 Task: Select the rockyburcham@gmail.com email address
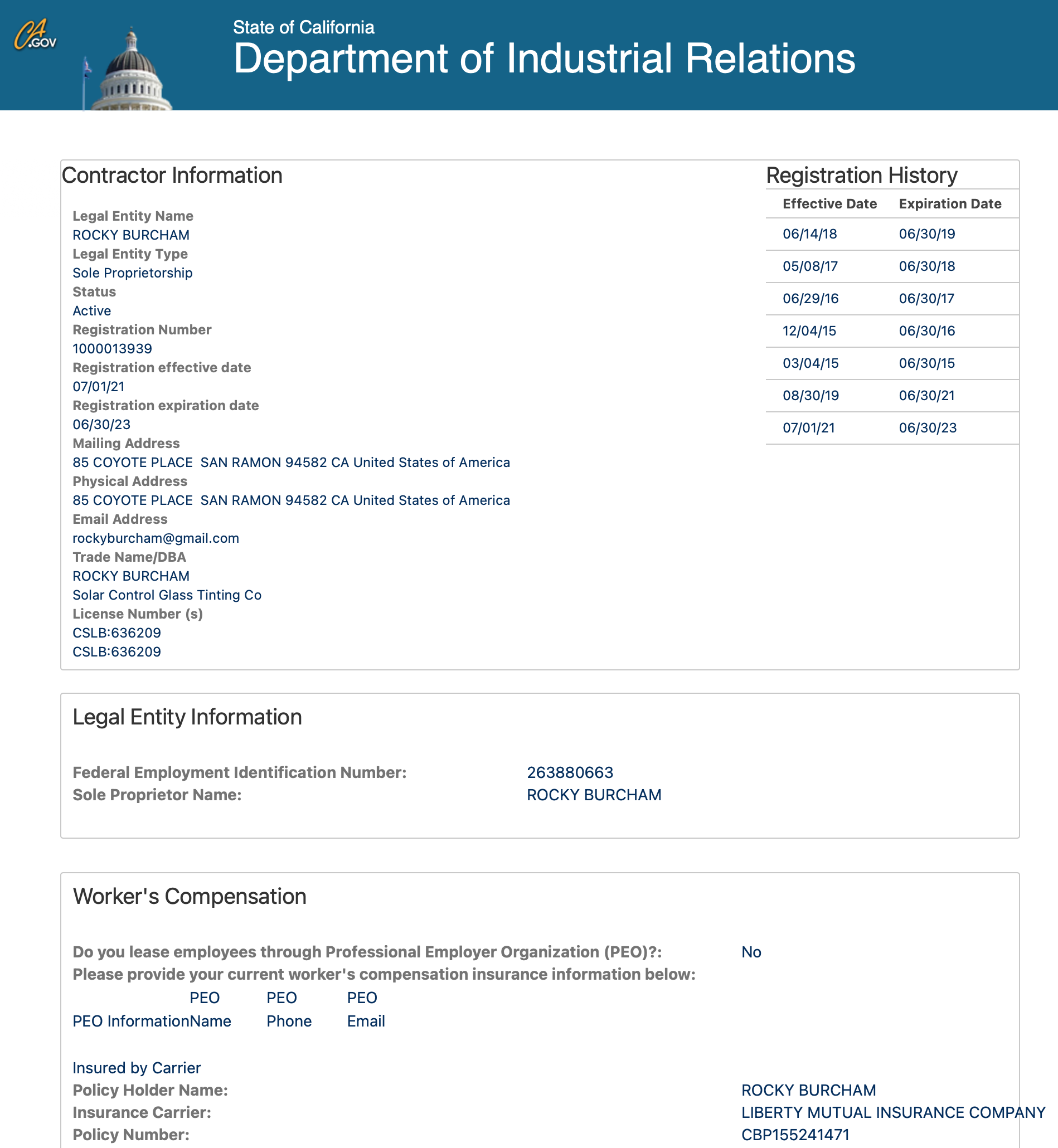click(x=156, y=538)
